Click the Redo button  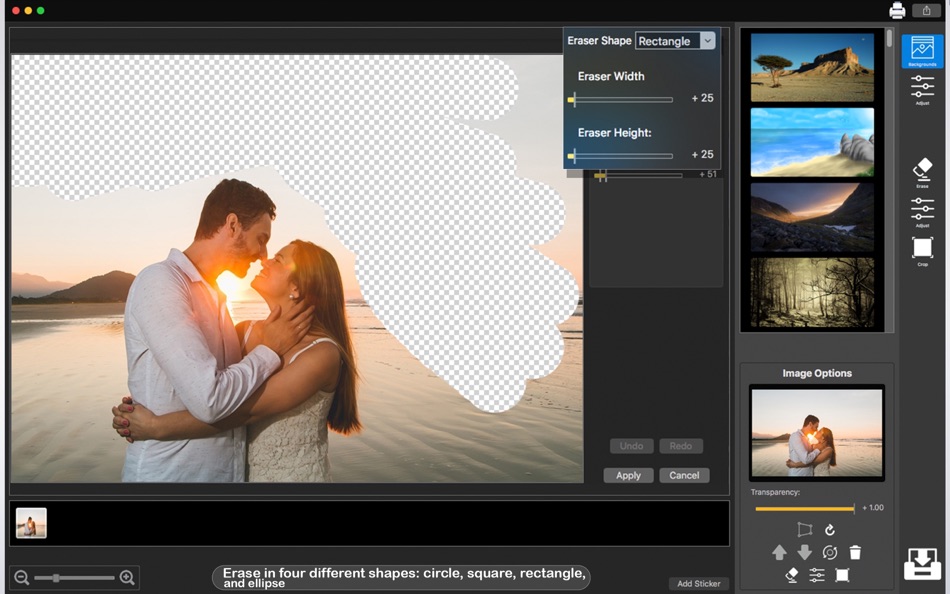click(x=680, y=446)
